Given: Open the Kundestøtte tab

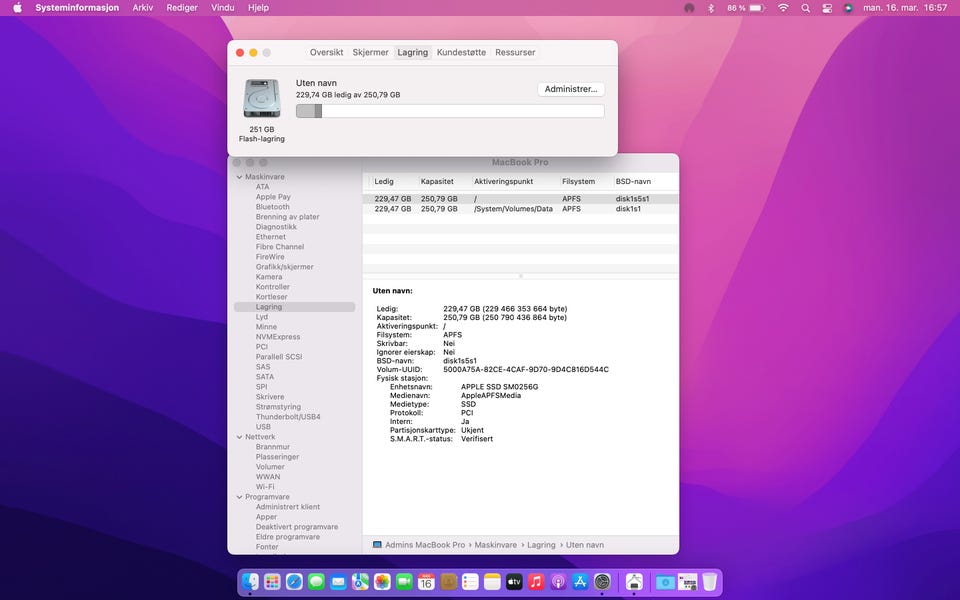Looking at the screenshot, I should (x=461, y=52).
